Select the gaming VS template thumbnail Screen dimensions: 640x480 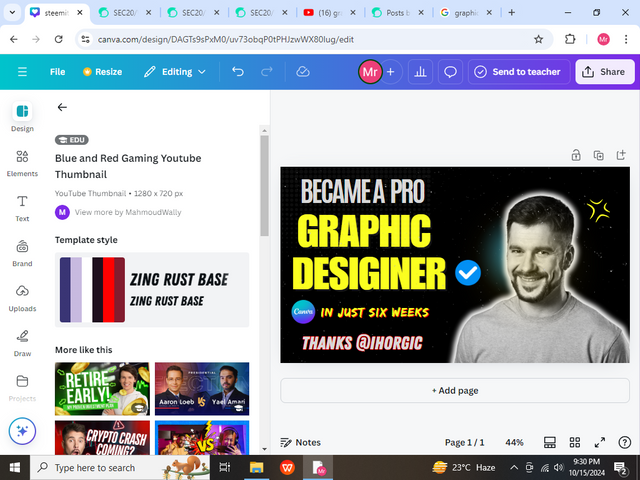pos(202,438)
